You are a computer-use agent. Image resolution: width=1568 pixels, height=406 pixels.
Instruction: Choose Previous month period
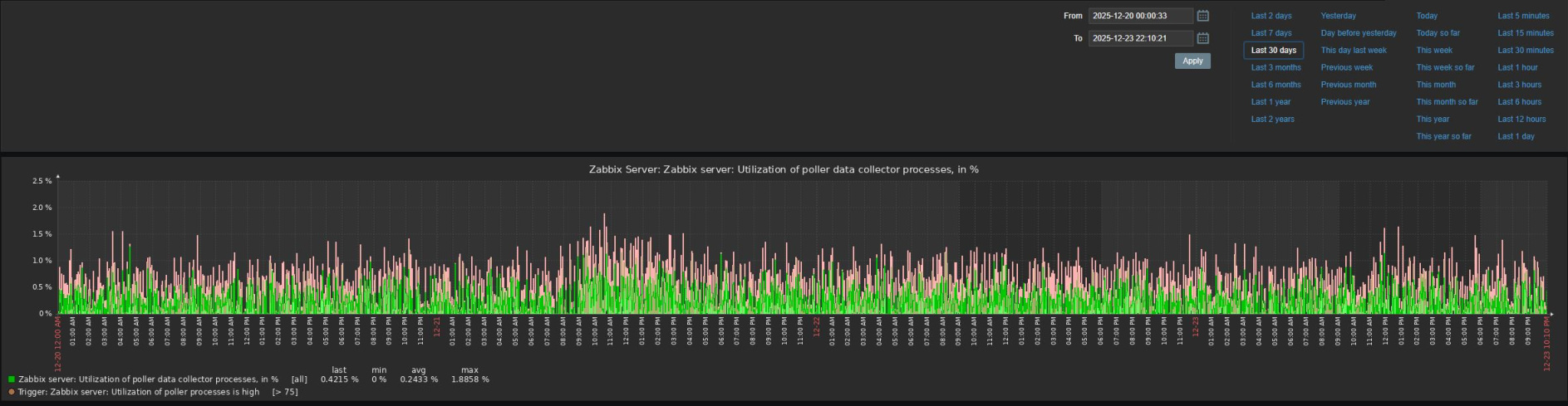1349,85
